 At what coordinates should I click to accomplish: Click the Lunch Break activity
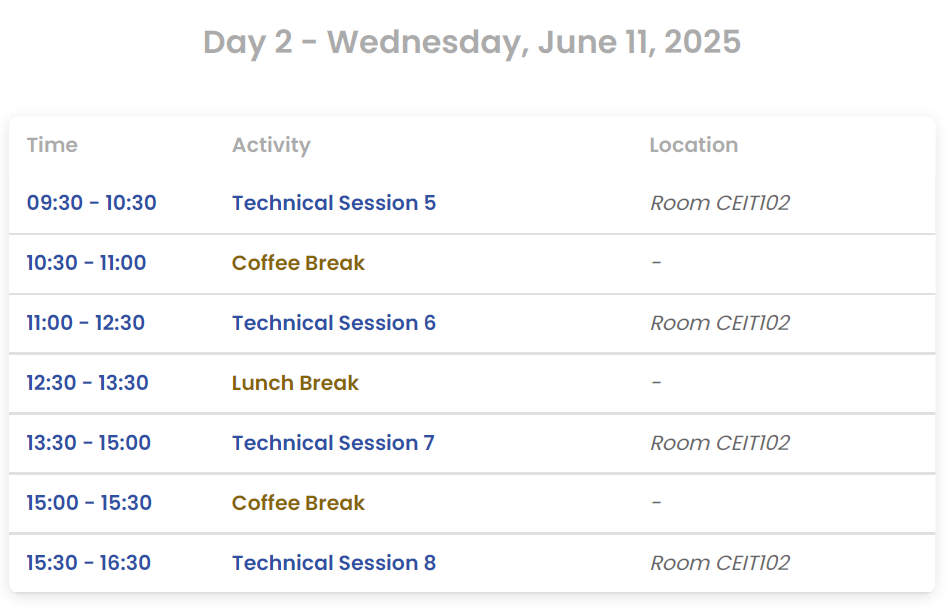click(x=295, y=383)
